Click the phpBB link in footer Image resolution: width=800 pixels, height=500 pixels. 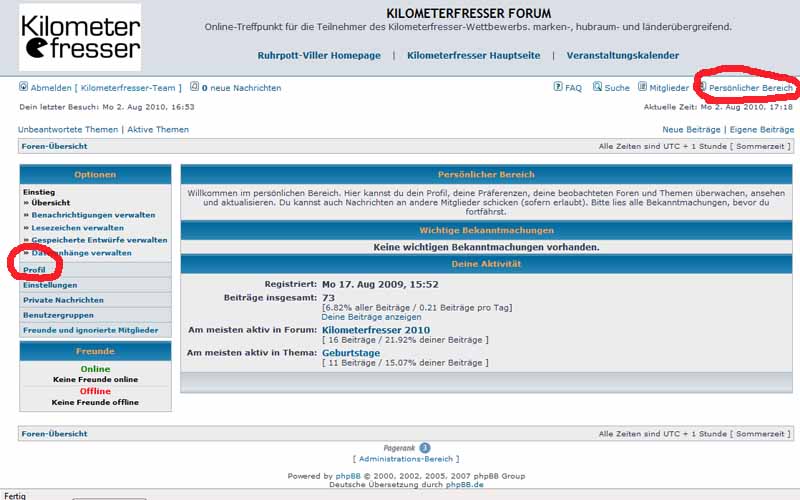[x=348, y=476]
